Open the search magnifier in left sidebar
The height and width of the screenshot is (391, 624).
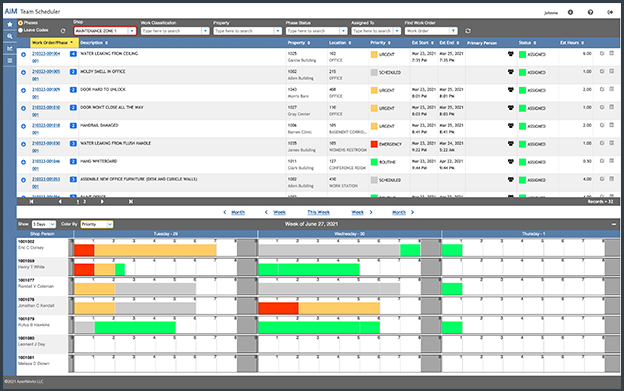tap(10, 37)
